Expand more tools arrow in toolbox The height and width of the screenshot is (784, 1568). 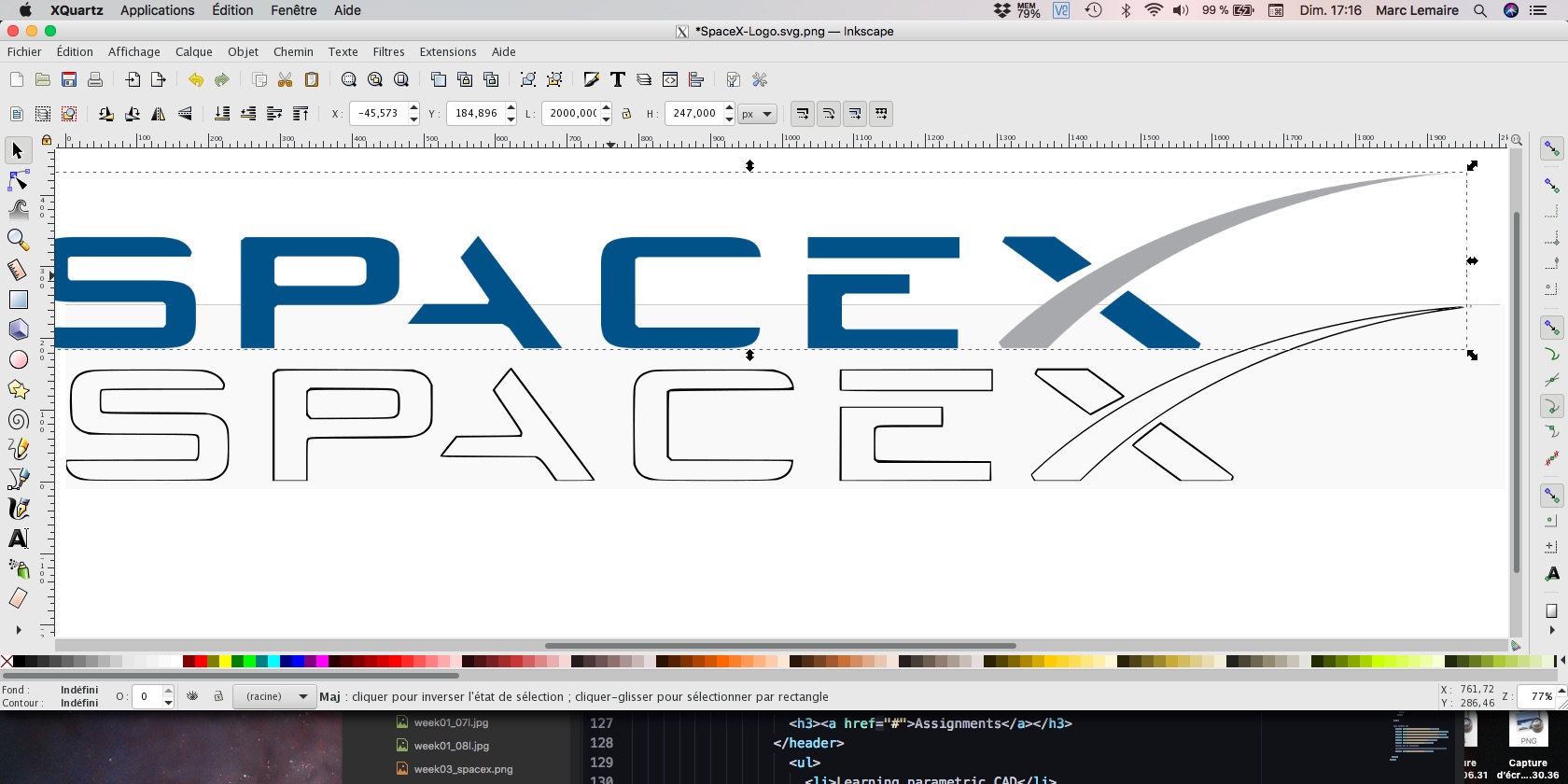tap(18, 630)
